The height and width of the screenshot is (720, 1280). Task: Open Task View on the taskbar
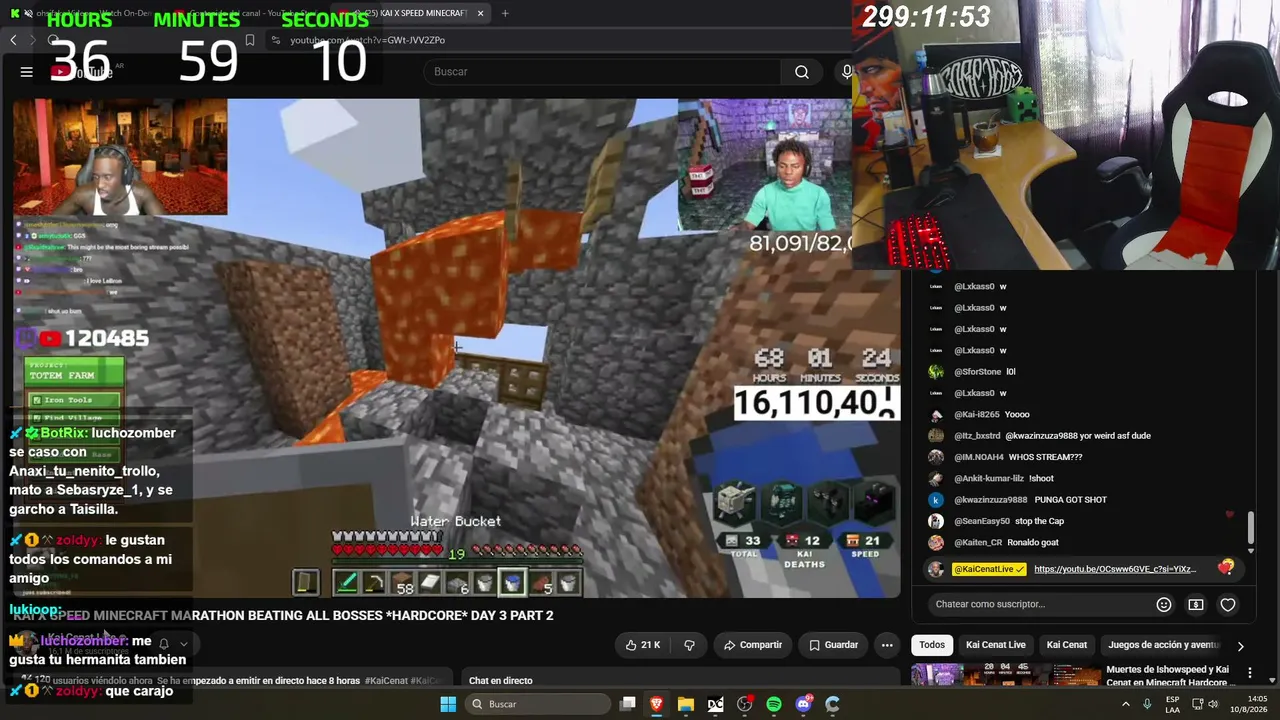(x=628, y=704)
